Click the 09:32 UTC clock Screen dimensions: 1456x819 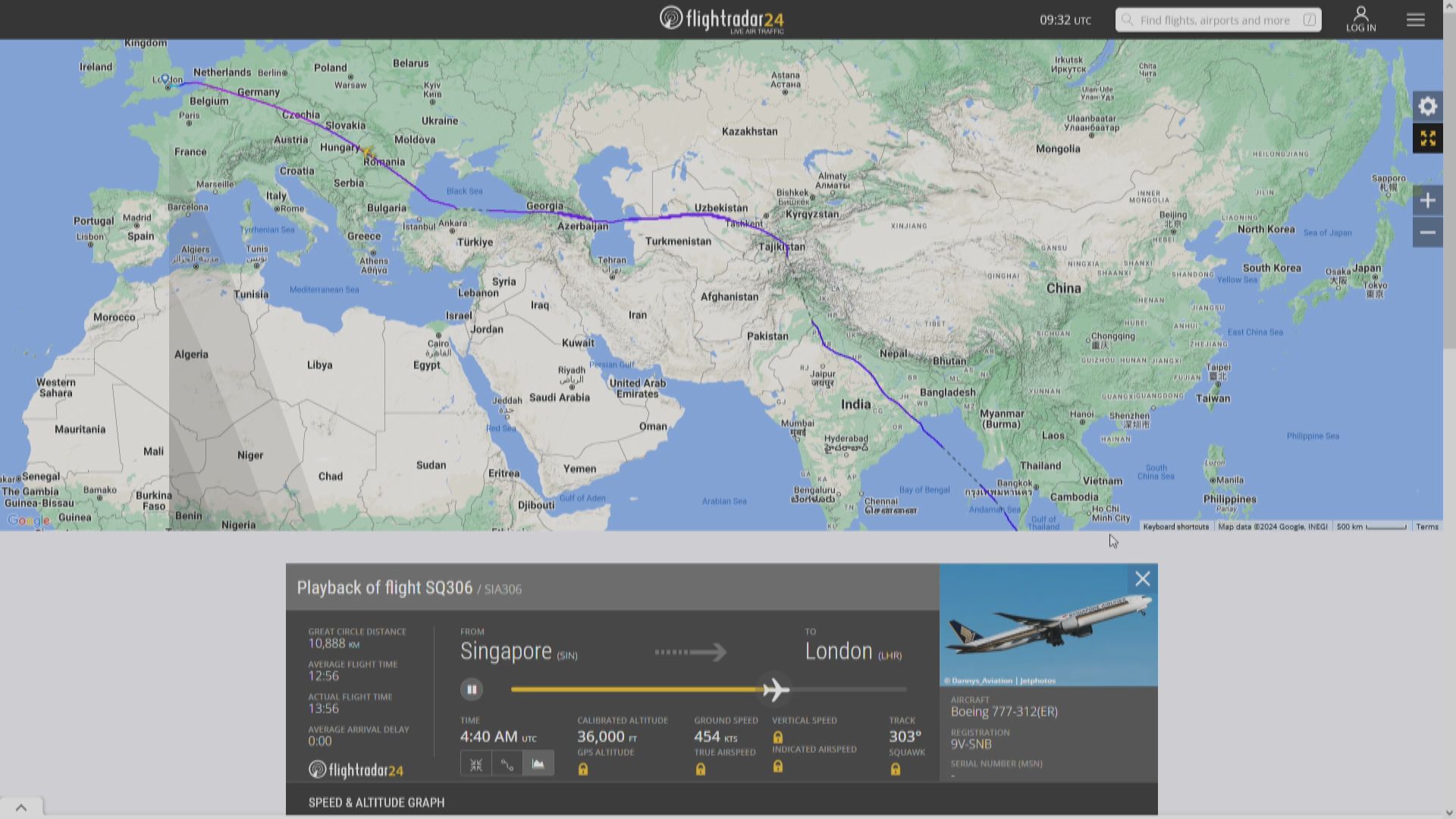[1065, 20]
